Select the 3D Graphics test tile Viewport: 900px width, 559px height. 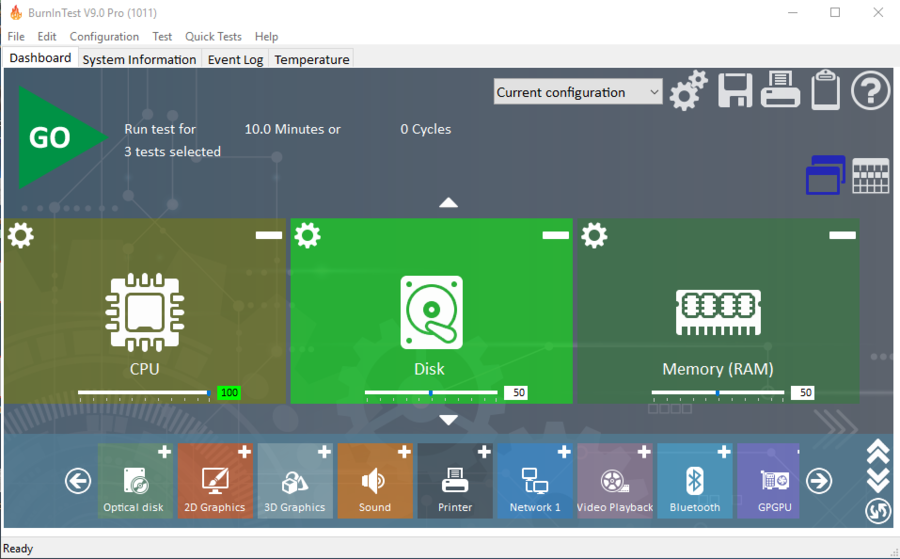point(295,481)
